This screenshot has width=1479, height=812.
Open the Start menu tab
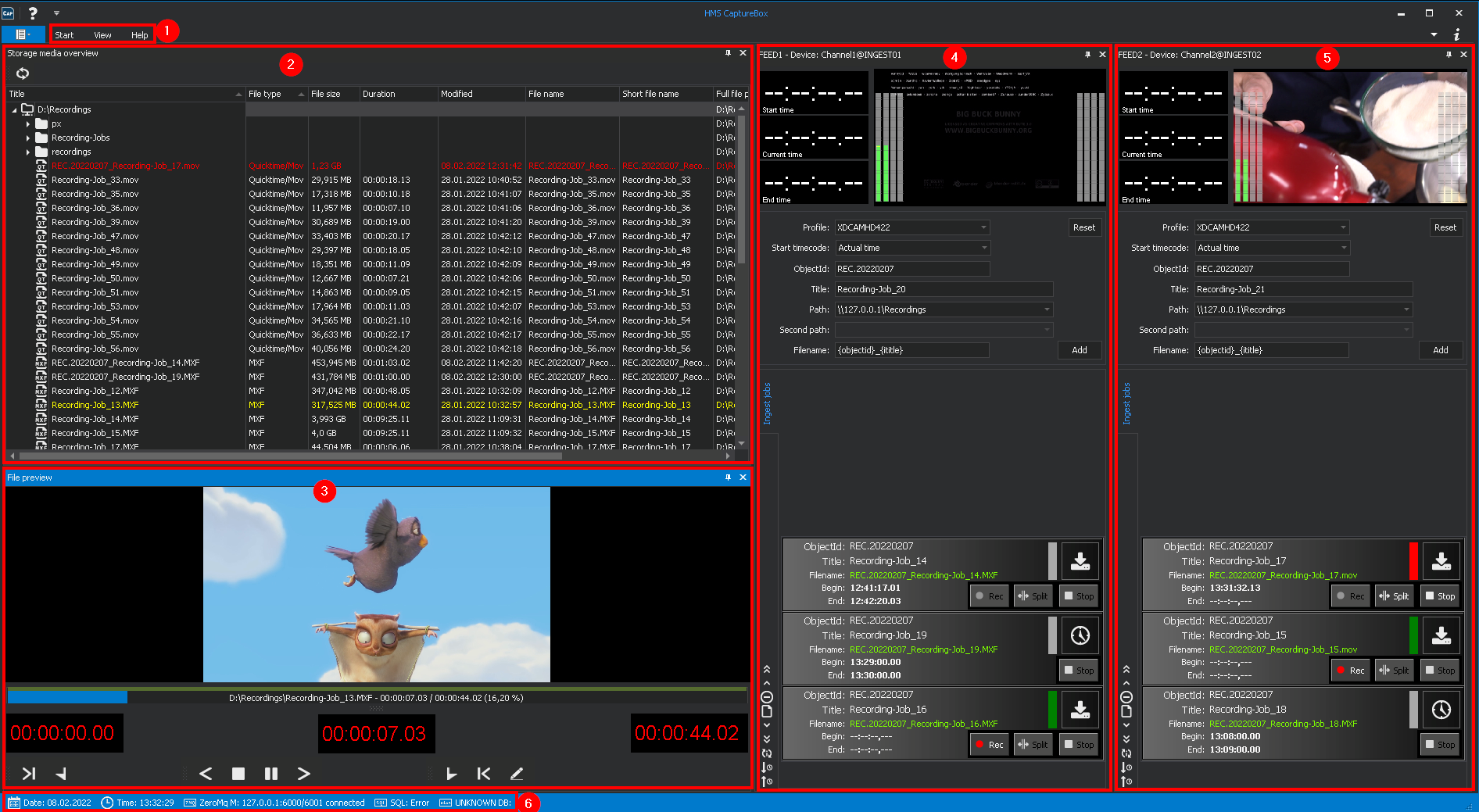coord(64,35)
